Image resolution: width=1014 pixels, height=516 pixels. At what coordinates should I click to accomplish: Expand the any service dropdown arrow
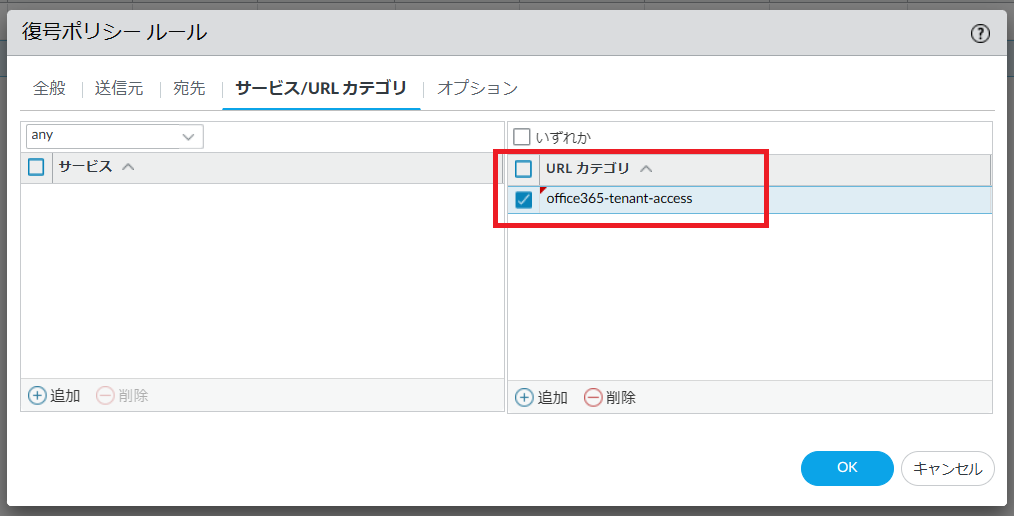pos(188,136)
